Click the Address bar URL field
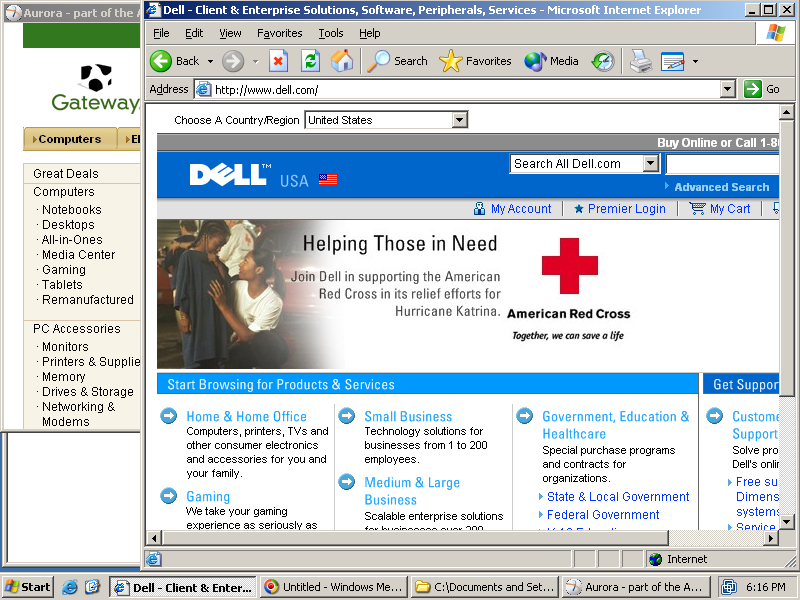Screen dimensions: 800x600 pyautogui.click(x=457, y=89)
